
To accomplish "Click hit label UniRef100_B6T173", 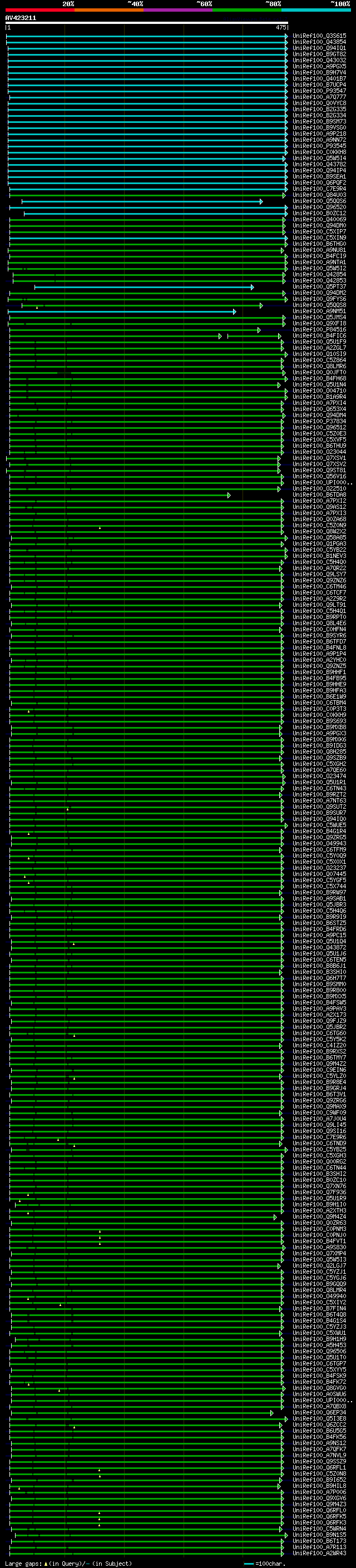I will click(x=319, y=1542).
